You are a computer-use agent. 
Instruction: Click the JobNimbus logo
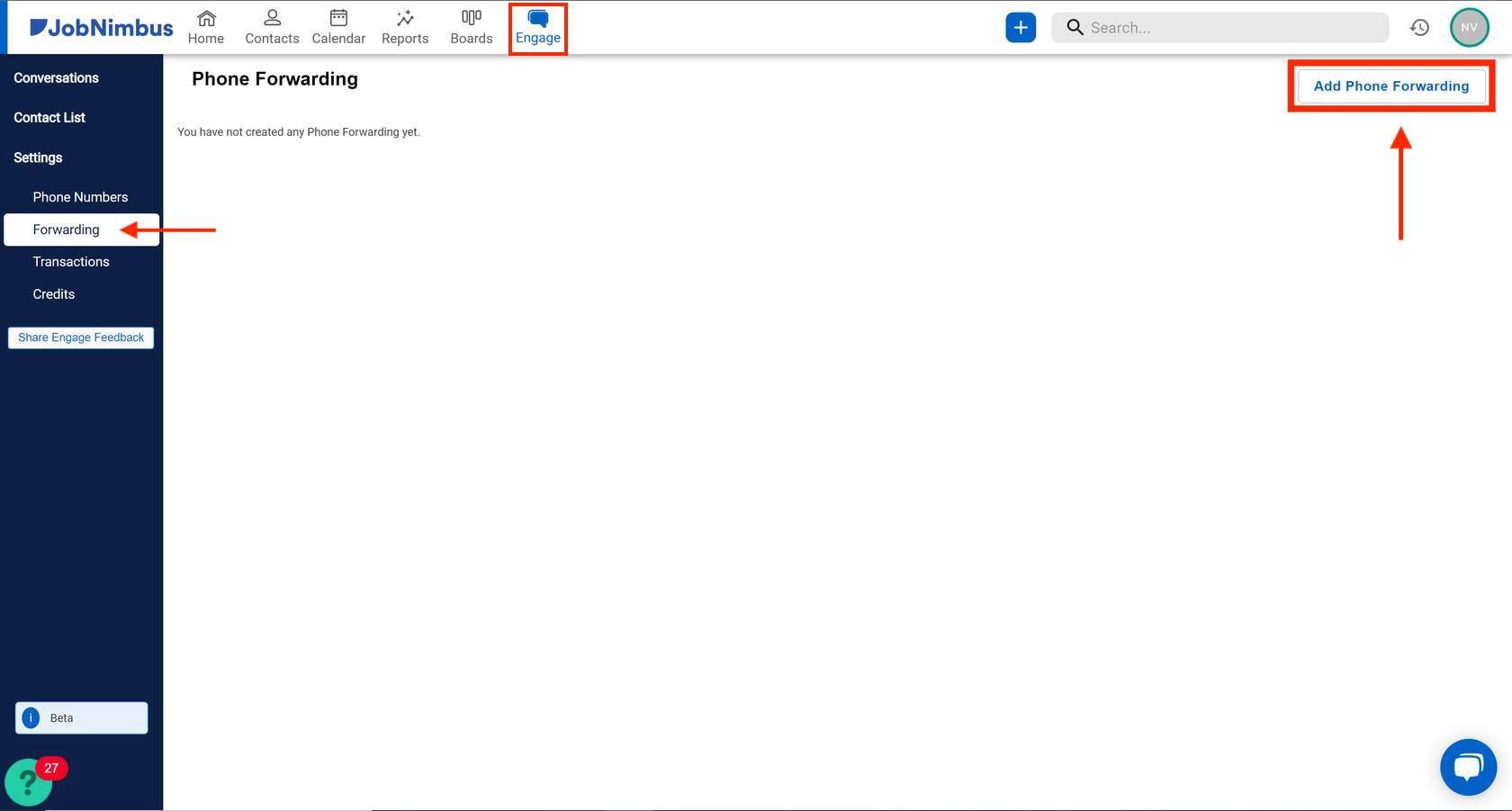101,26
